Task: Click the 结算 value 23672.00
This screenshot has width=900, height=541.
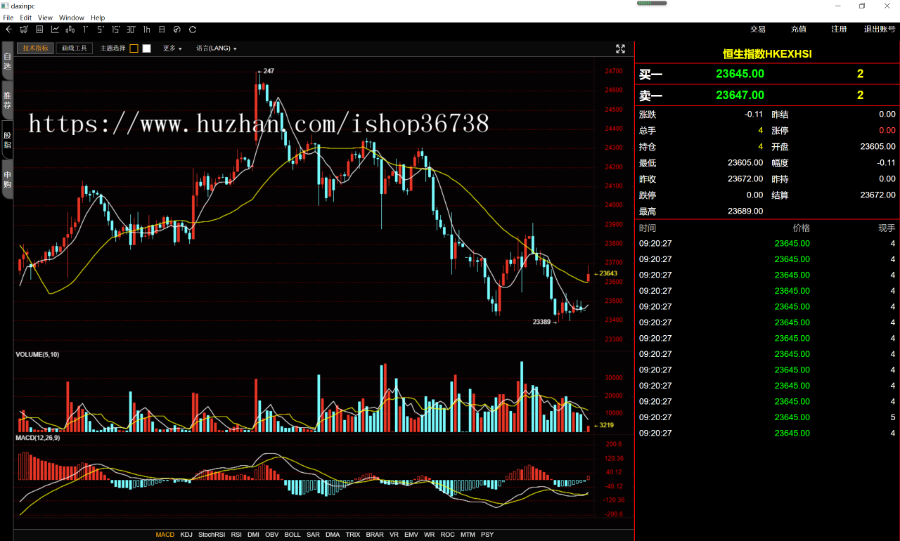Action: pyautogui.click(x=878, y=195)
